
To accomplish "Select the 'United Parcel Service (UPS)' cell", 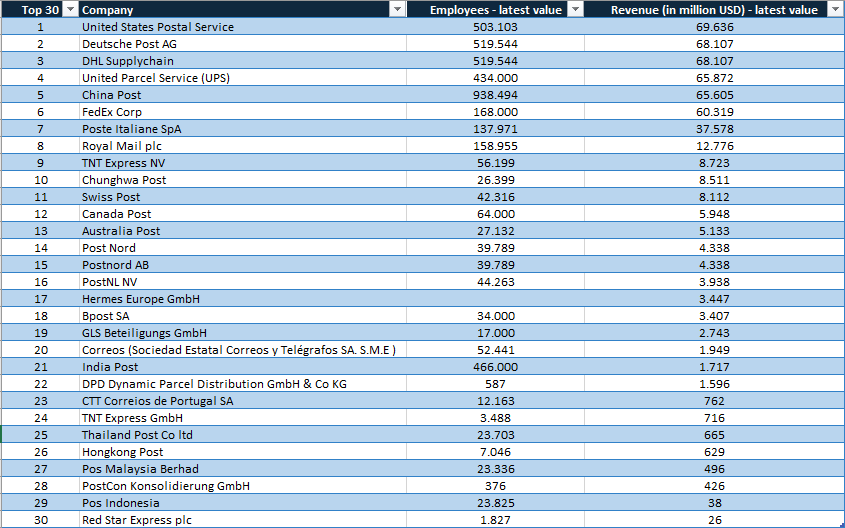I will pos(243,78).
